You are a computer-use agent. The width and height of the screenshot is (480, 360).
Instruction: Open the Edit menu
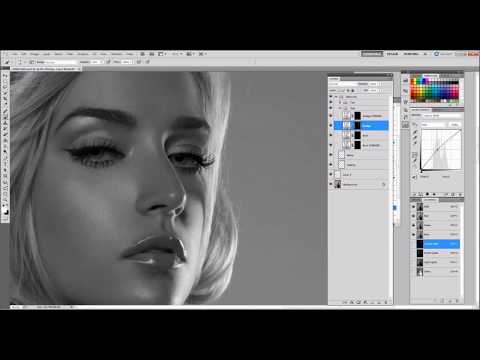pyautogui.click(x=24, y=54)
